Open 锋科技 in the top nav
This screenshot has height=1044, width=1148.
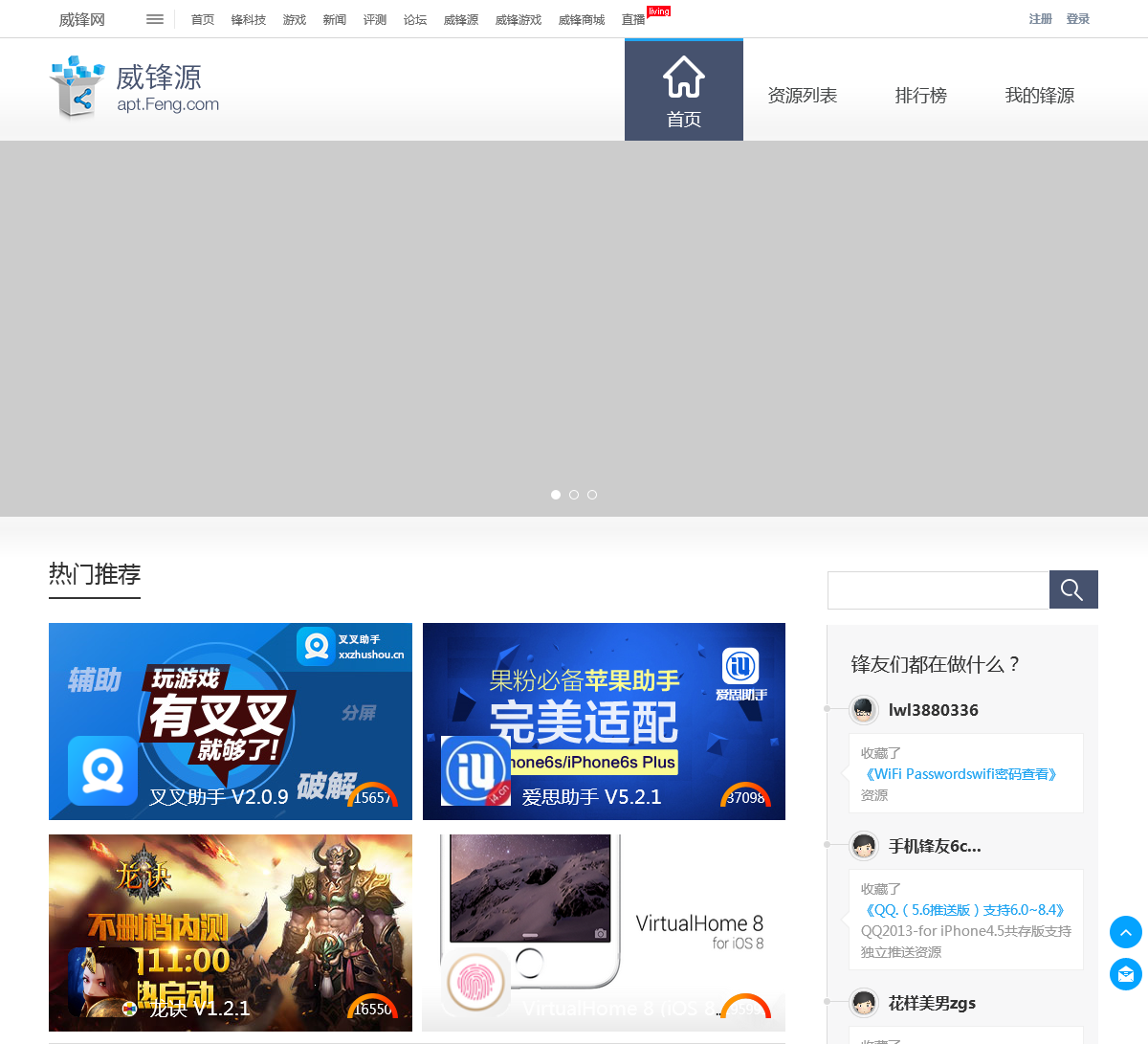point(249,19)
